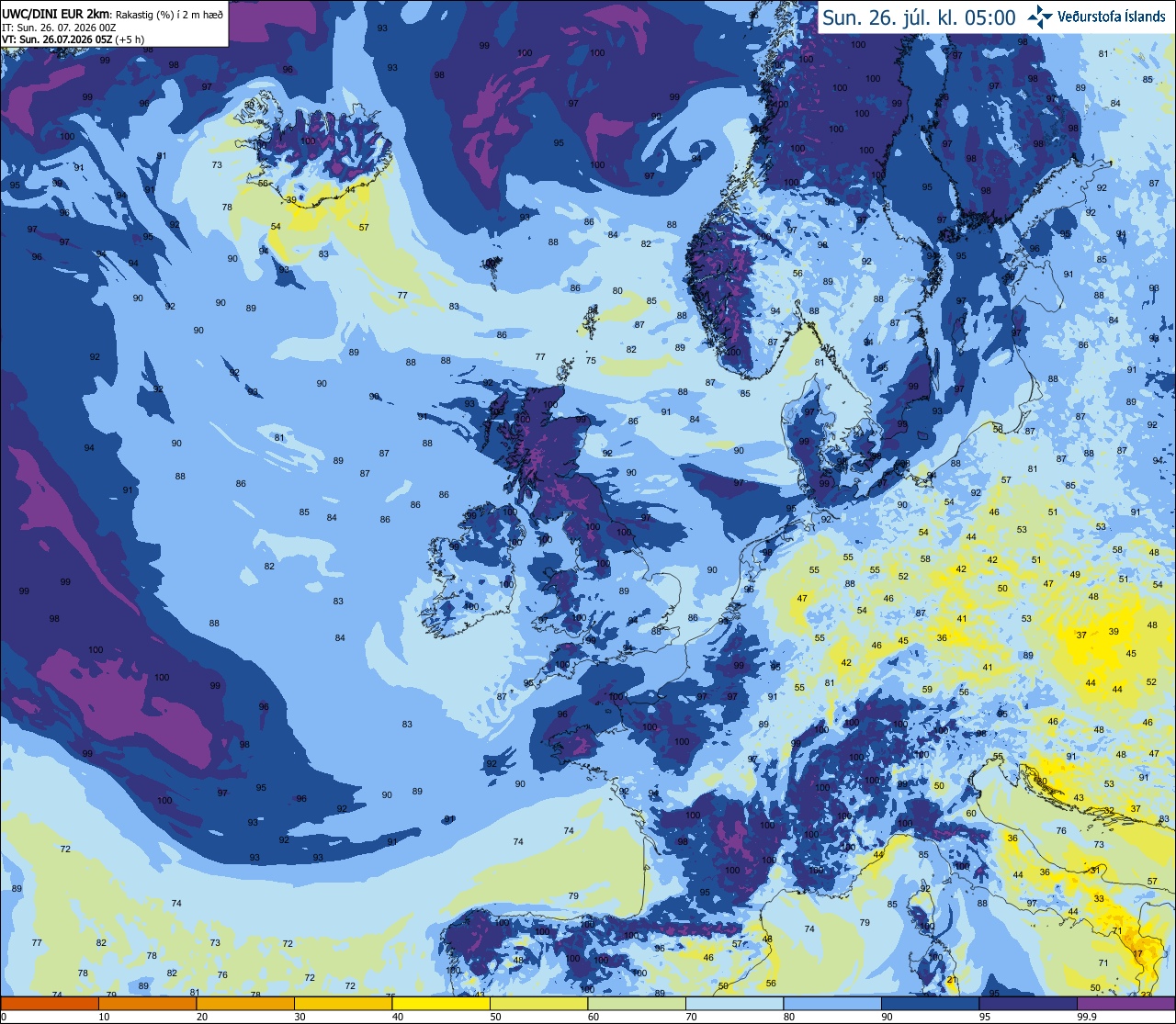Screen dimensions: 1176x1024
Task: Click the 39 humidity value in southern Iceland
Action: pos(291,199)
